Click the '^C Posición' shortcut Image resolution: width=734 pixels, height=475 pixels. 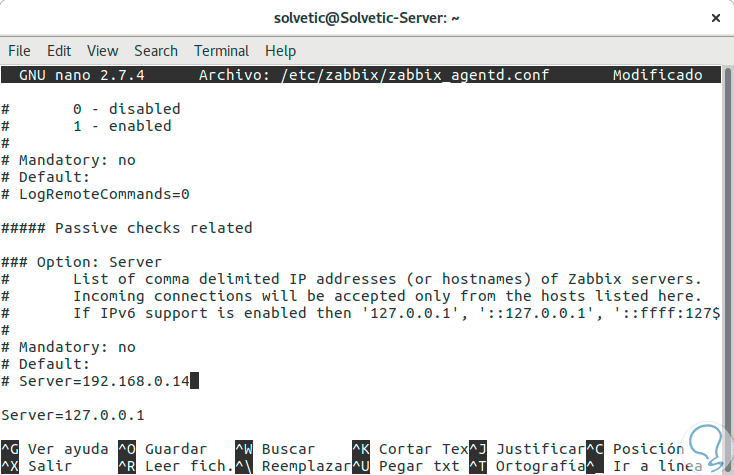coord(635,449)
